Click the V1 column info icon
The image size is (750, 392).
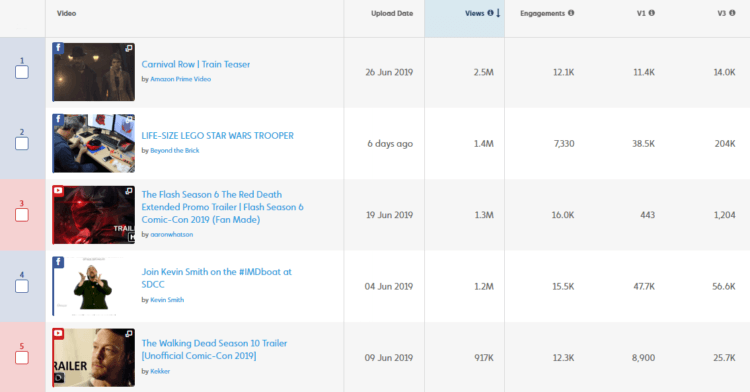tap(651, 13)
